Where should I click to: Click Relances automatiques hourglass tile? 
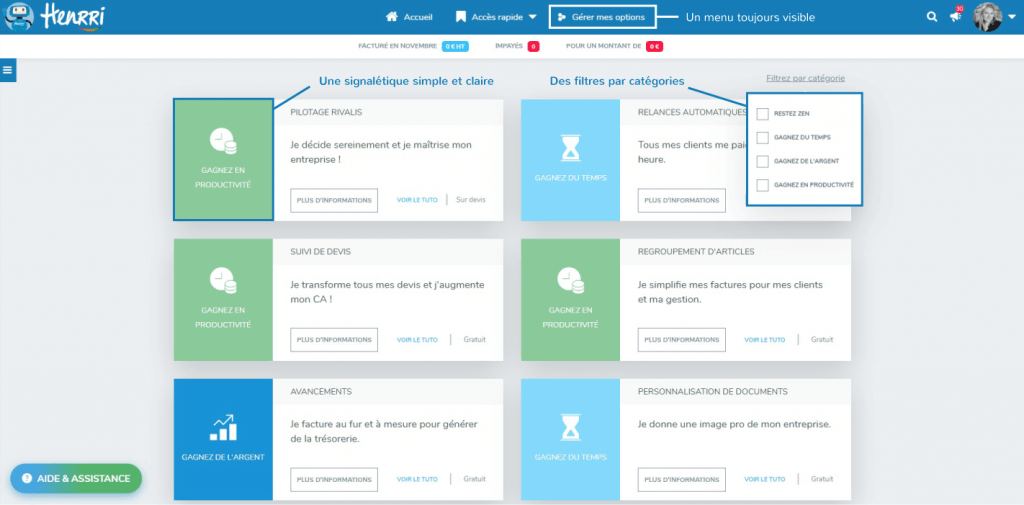click(570, 159)
